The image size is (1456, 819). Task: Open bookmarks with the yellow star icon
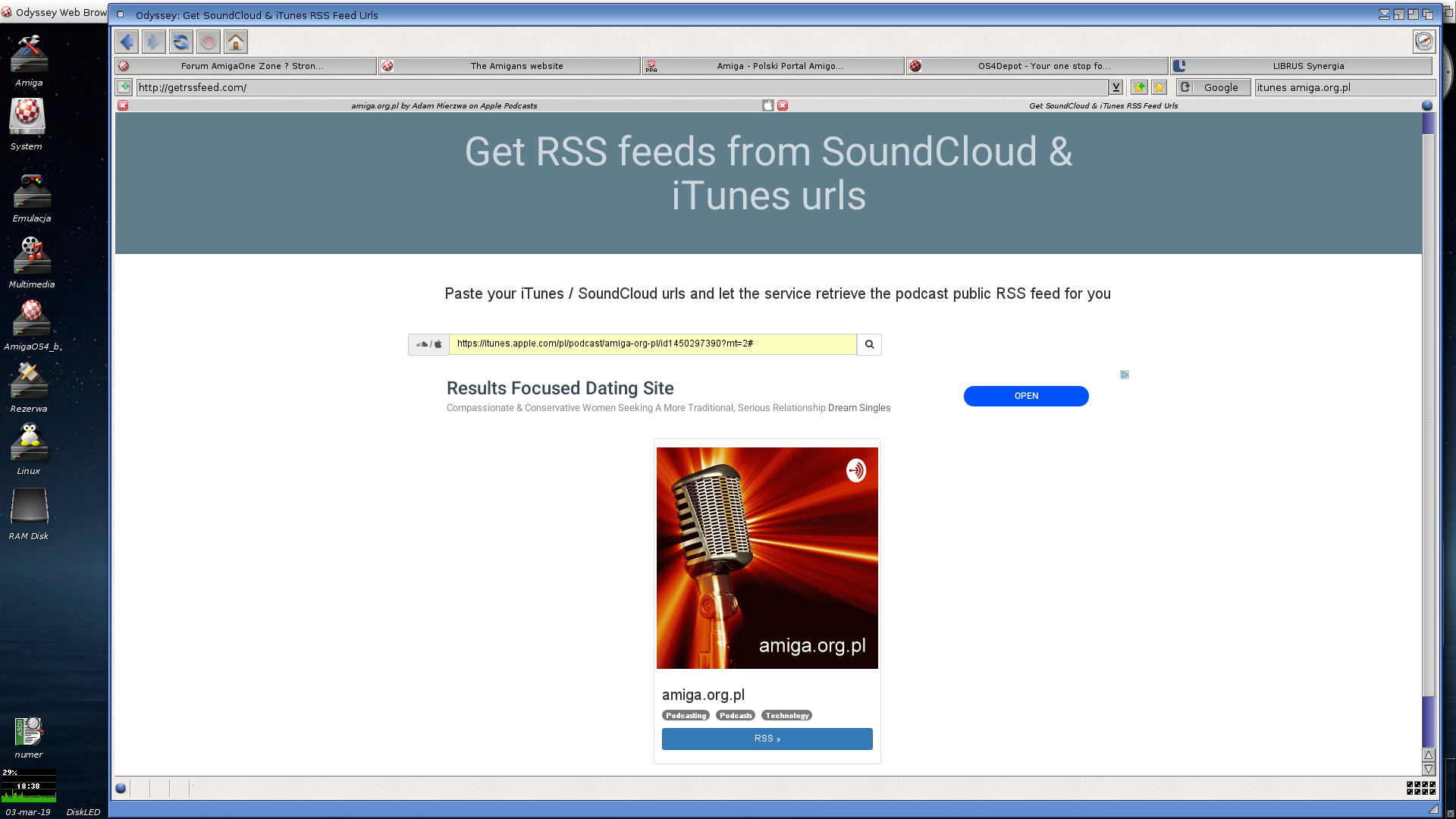coord(1159,87)
